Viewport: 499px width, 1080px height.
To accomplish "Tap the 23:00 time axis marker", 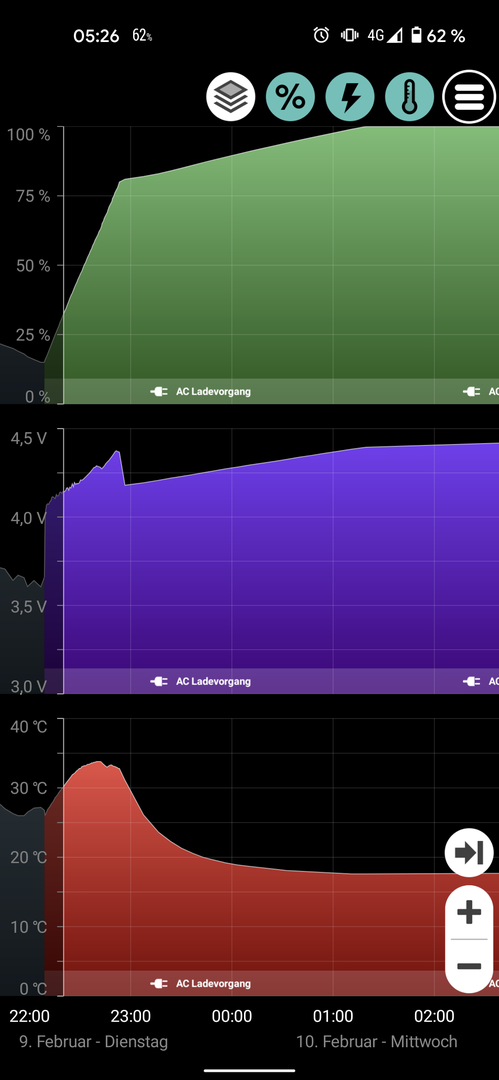I will [130, 1017].
